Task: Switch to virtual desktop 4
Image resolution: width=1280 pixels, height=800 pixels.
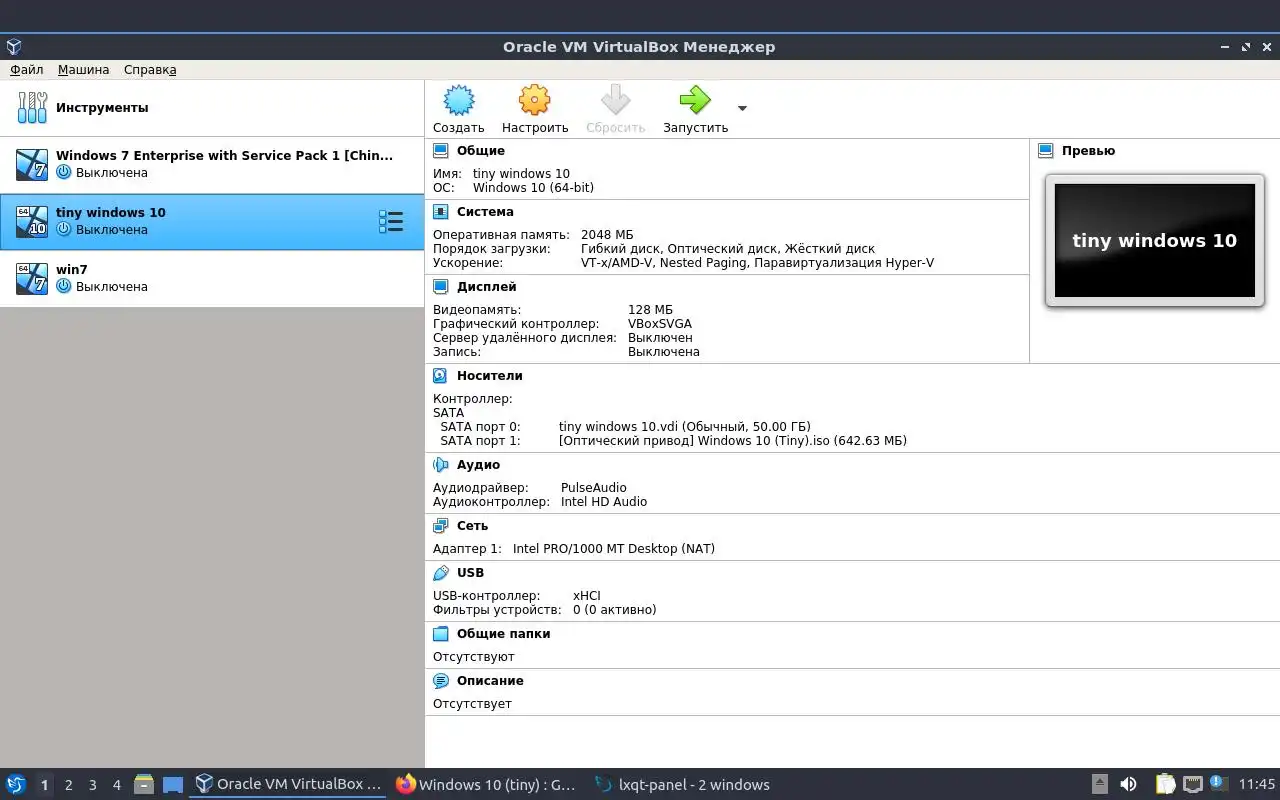Action: click(x=116, y=786)
